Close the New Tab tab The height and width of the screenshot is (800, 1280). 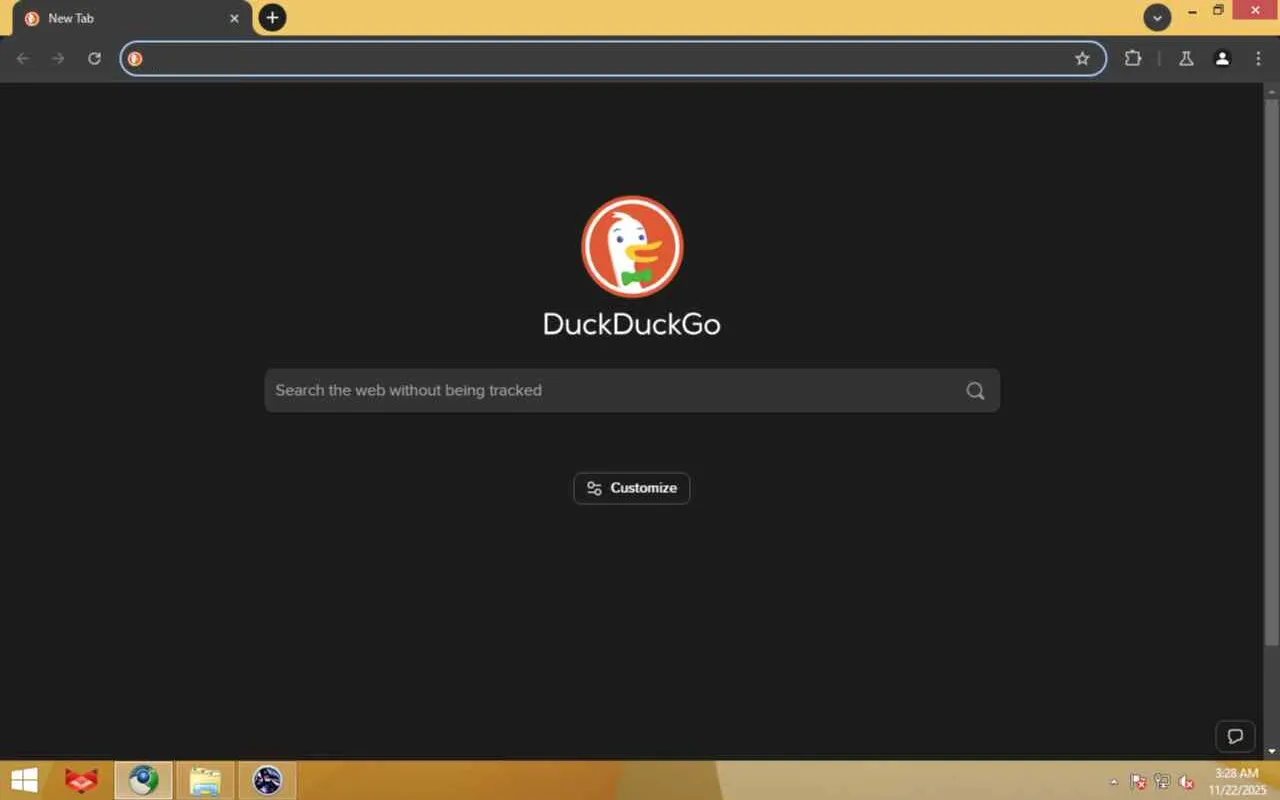[234, 18]
